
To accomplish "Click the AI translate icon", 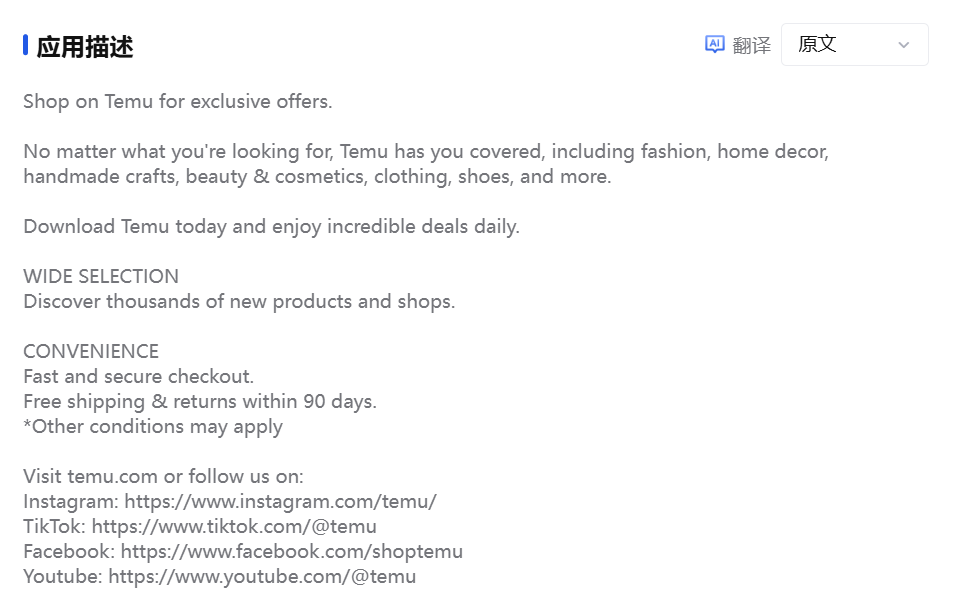I will (714, 45).
